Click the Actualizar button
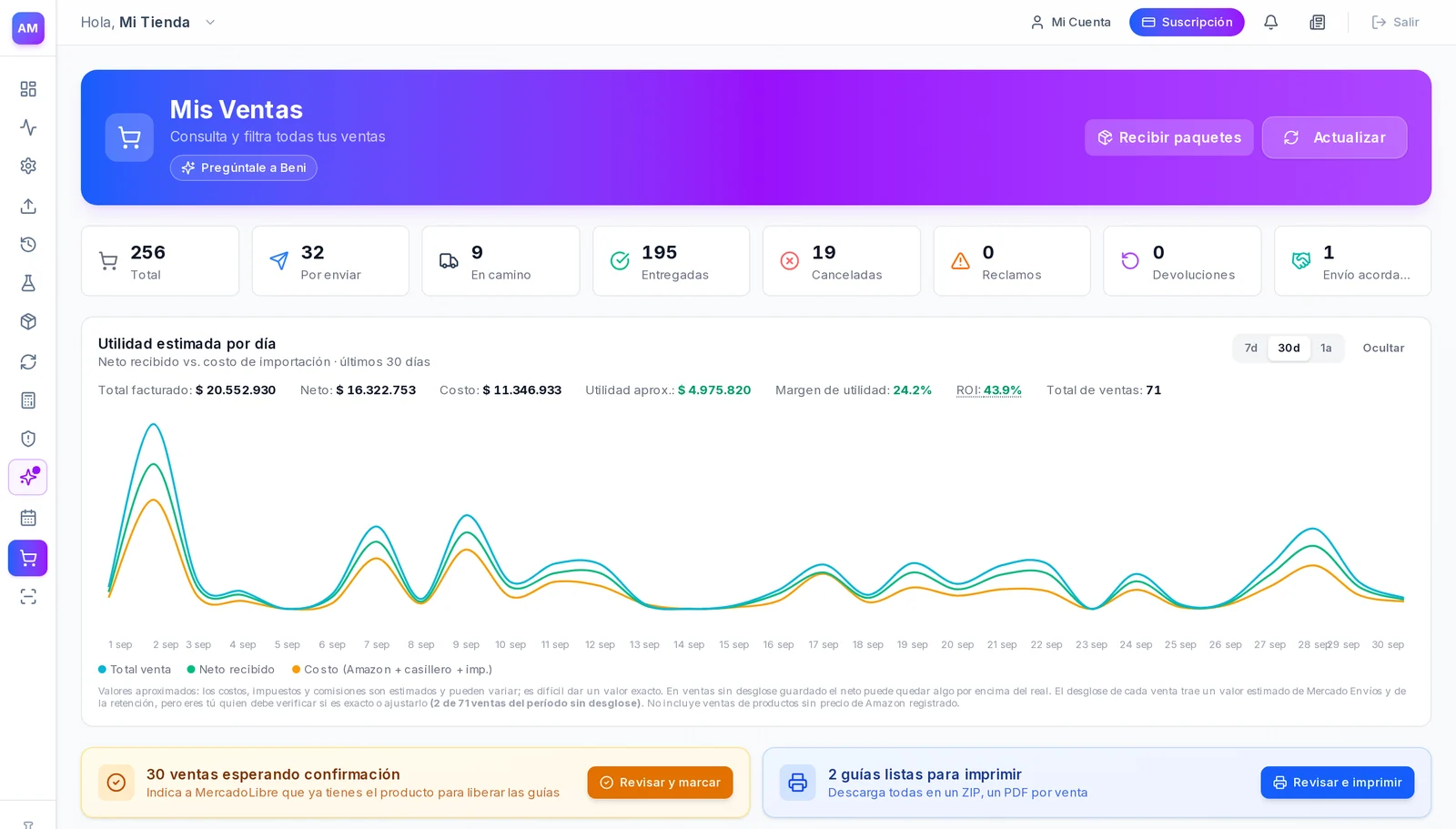 pyautogui.click(x=1334, y=137)
